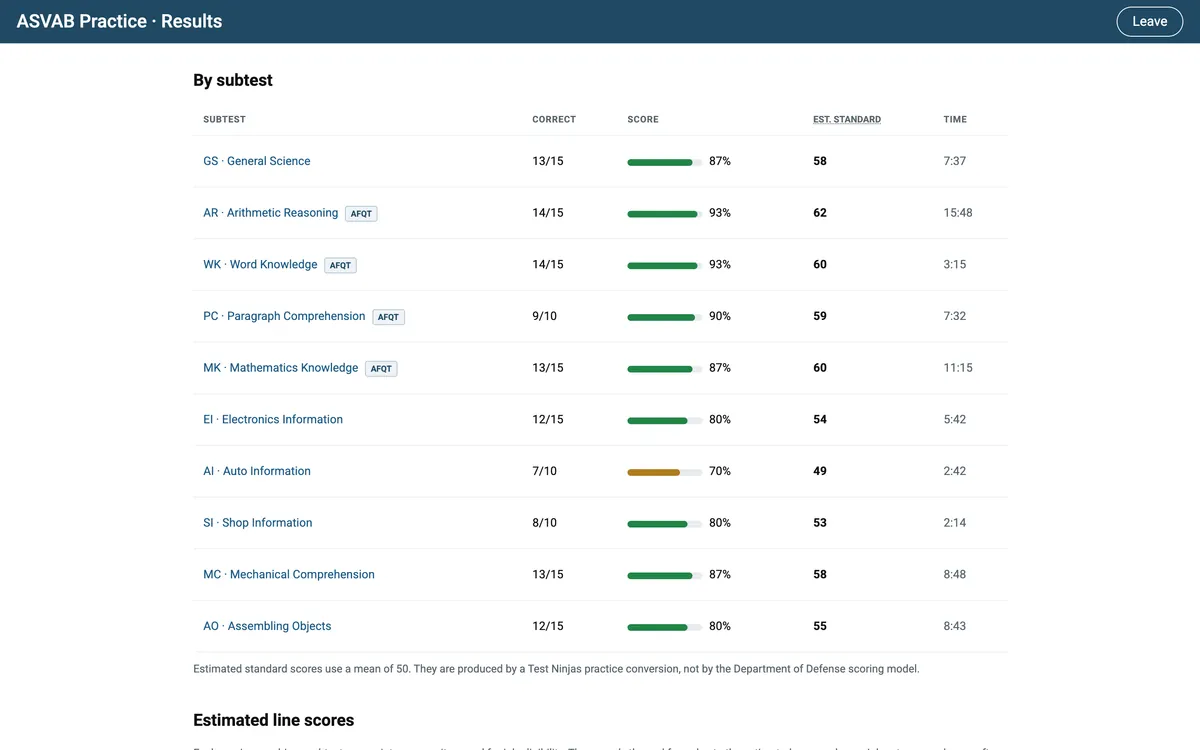Click the Leave button
This screenshot has width=1200, height=750.
point(1149,21)
